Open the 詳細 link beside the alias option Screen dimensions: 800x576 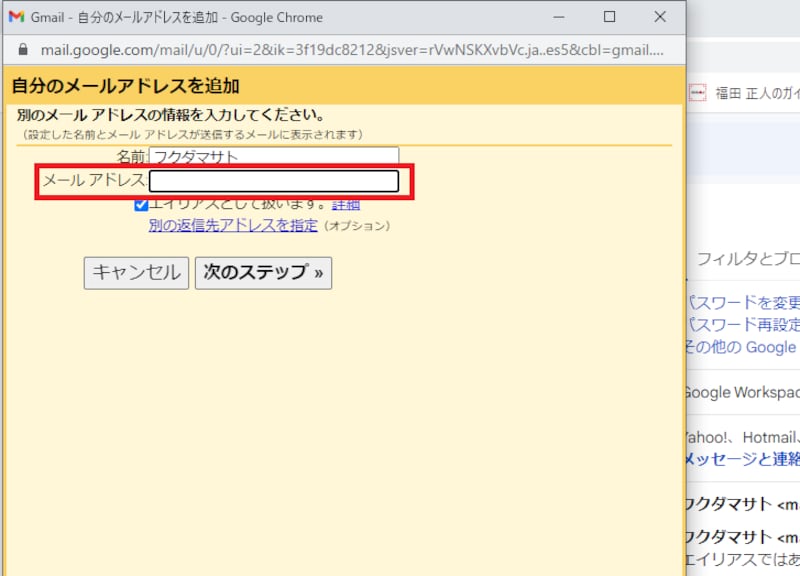pos(346,205)
